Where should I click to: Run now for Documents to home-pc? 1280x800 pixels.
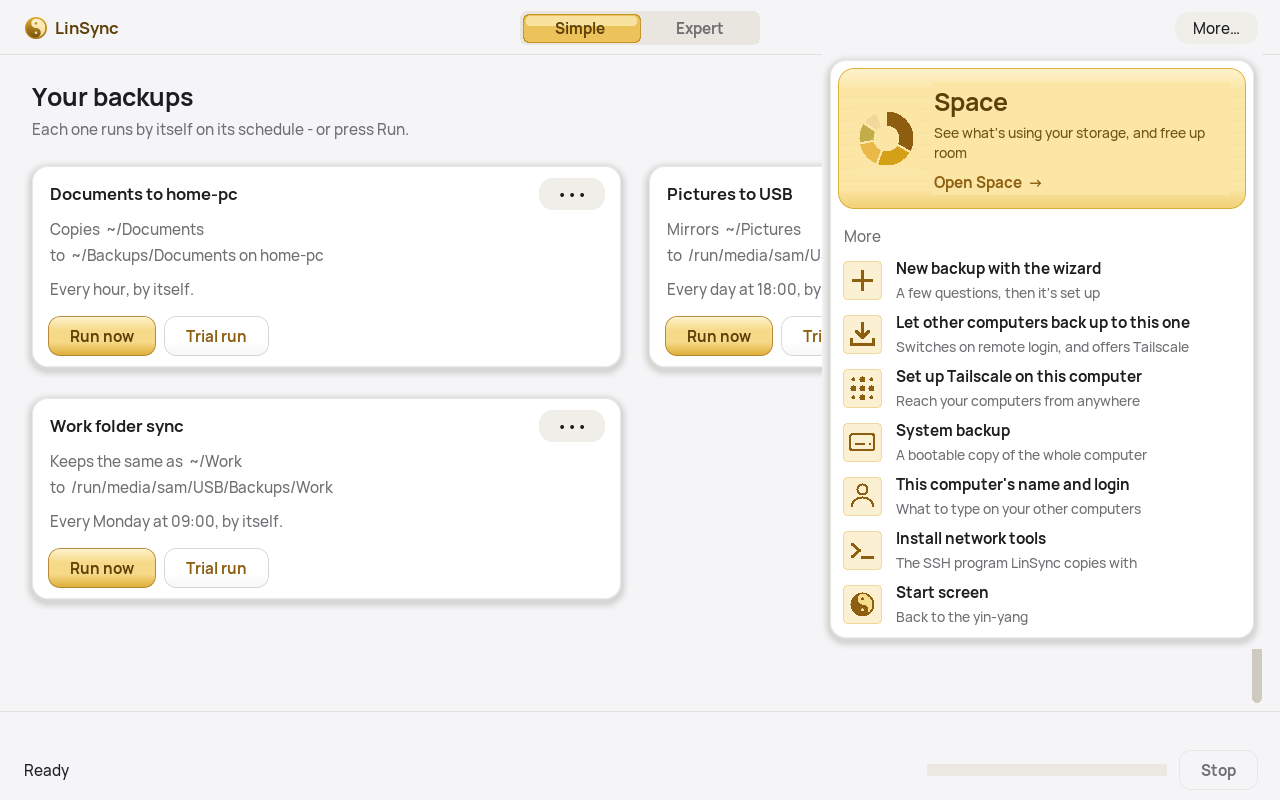click(x=102, y=336)
